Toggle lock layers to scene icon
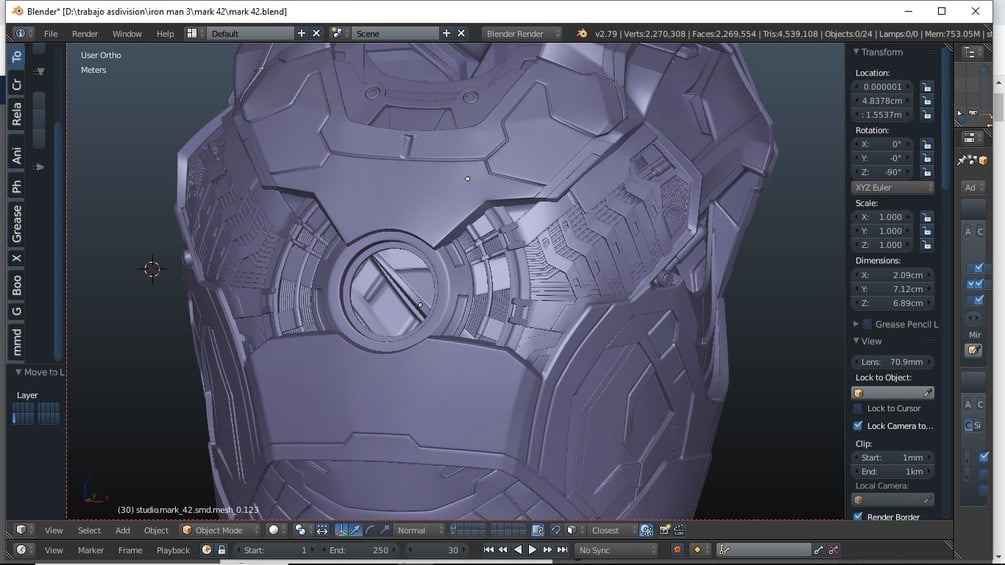This screenshot has height=565, width=1005. [x=538, y=530]
